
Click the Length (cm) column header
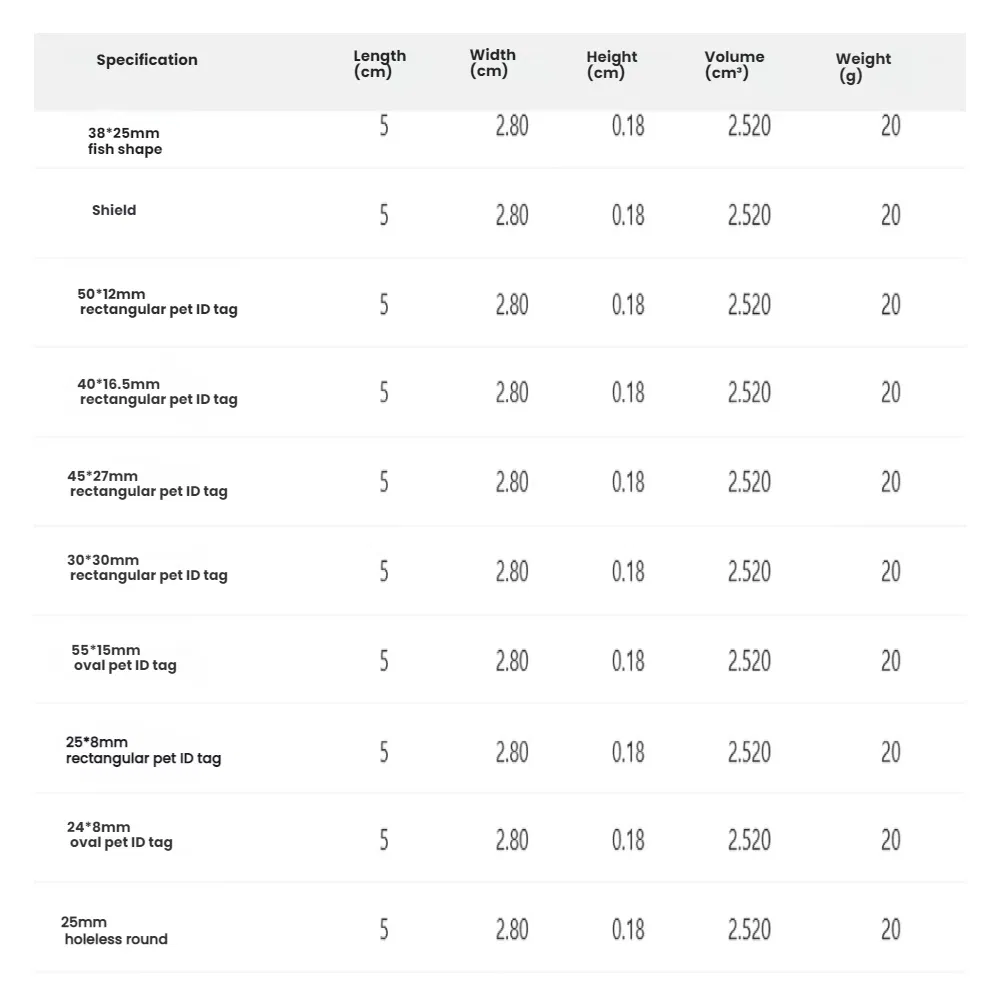[380, 64]
